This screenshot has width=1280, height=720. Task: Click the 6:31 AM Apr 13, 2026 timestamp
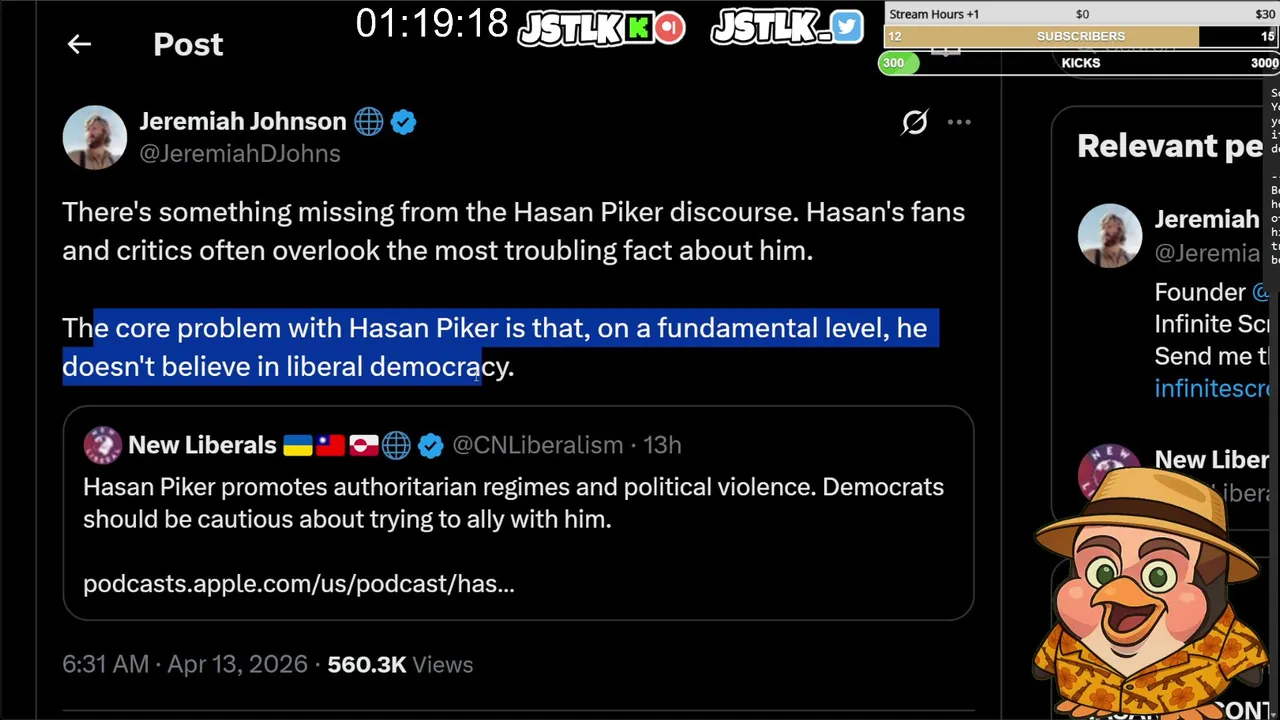point(185,665)
